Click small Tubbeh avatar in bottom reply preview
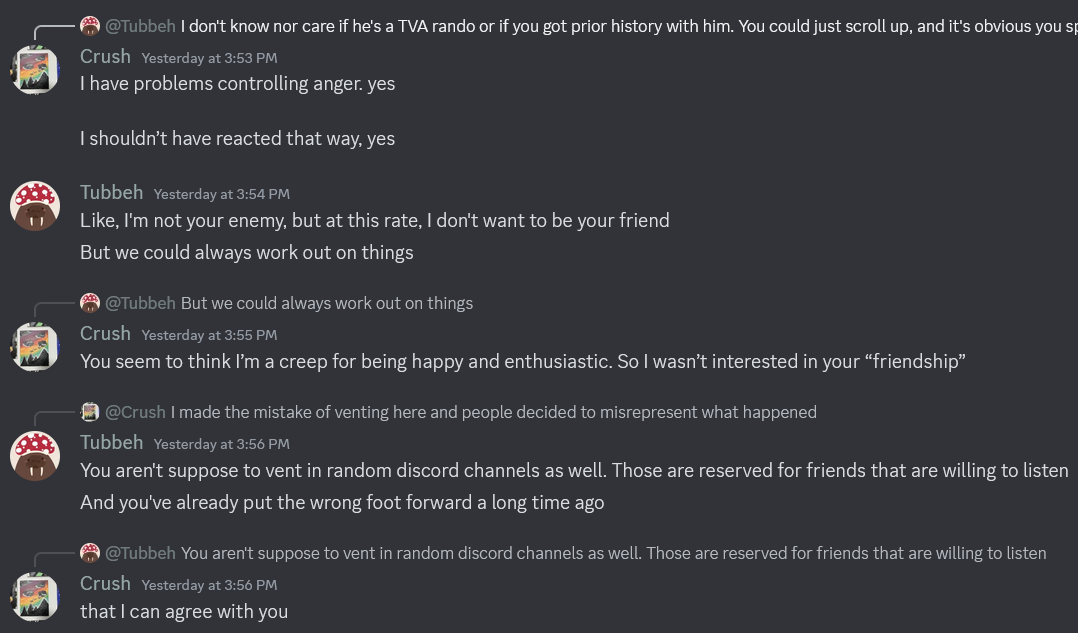This screenshot has height=633, width=1078. click(90, 553)
